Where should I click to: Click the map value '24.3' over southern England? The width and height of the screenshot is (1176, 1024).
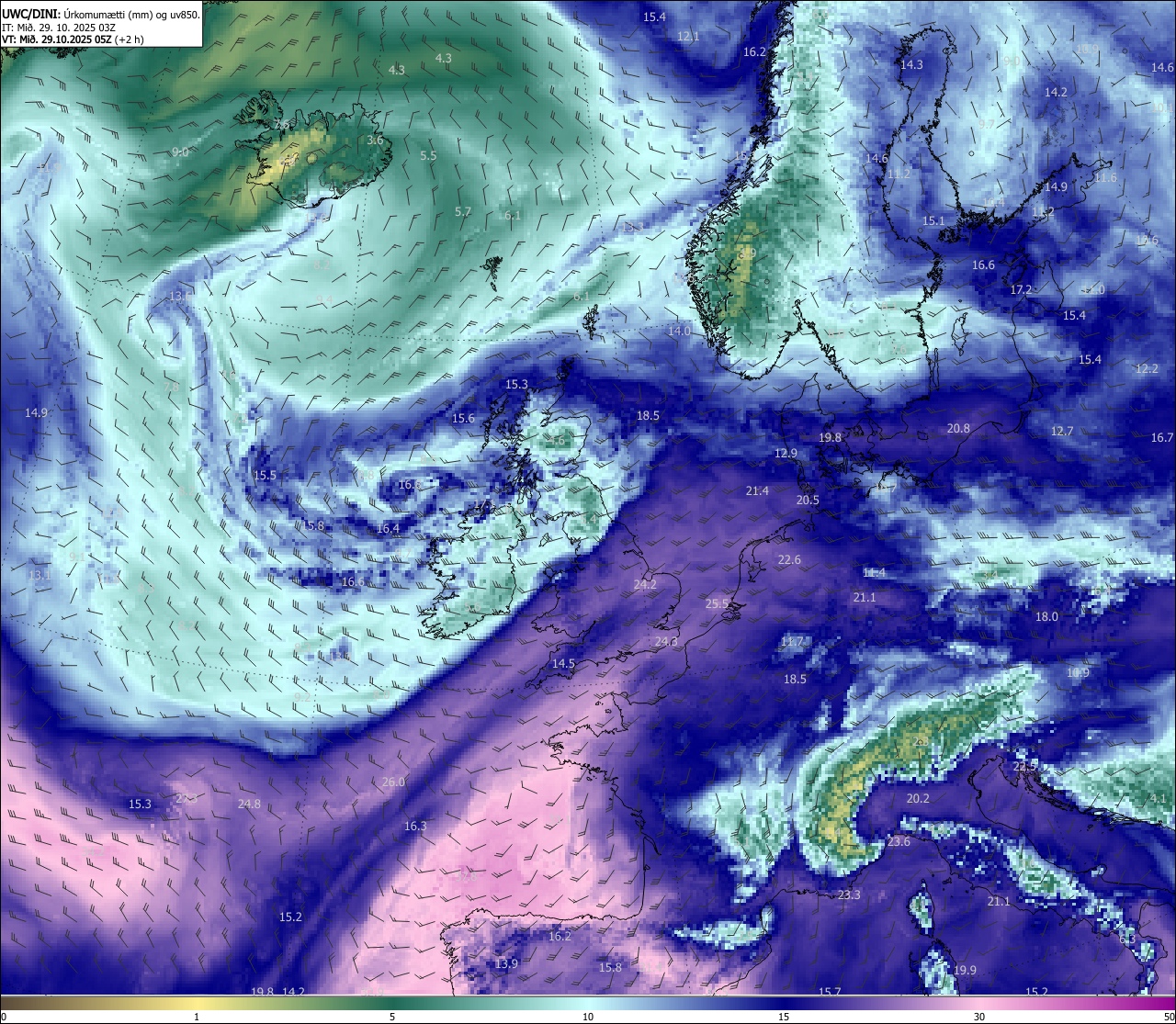coord(666,642)
